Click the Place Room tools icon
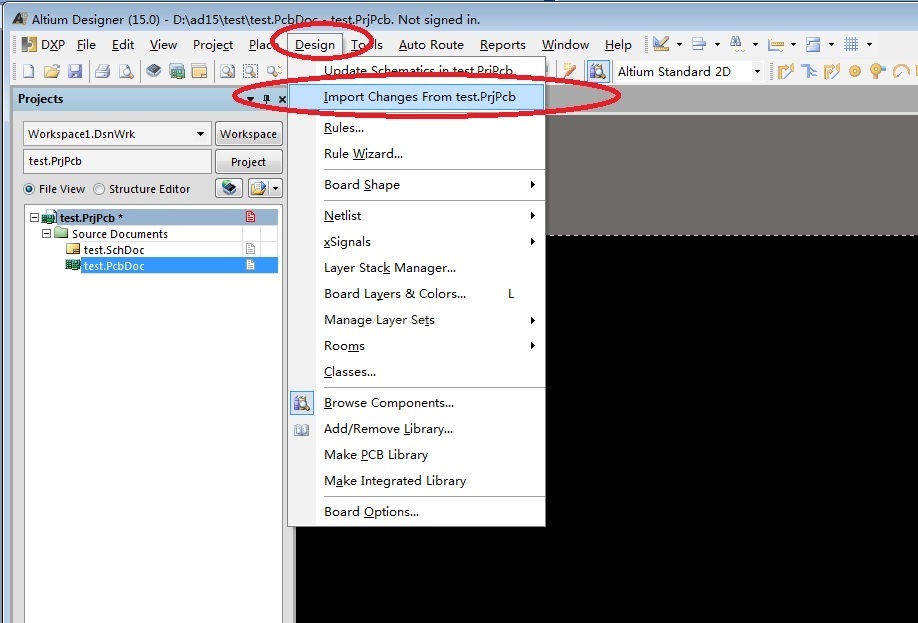This screenshot has width=918, height=623. [813, 44]
